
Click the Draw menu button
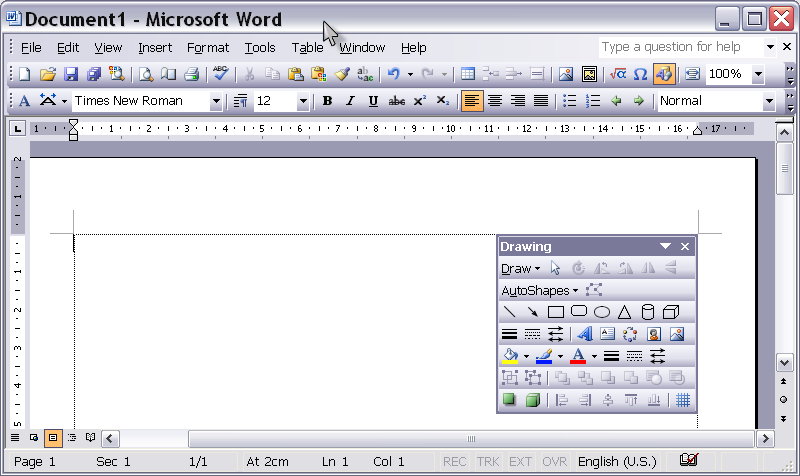(520, 268)
